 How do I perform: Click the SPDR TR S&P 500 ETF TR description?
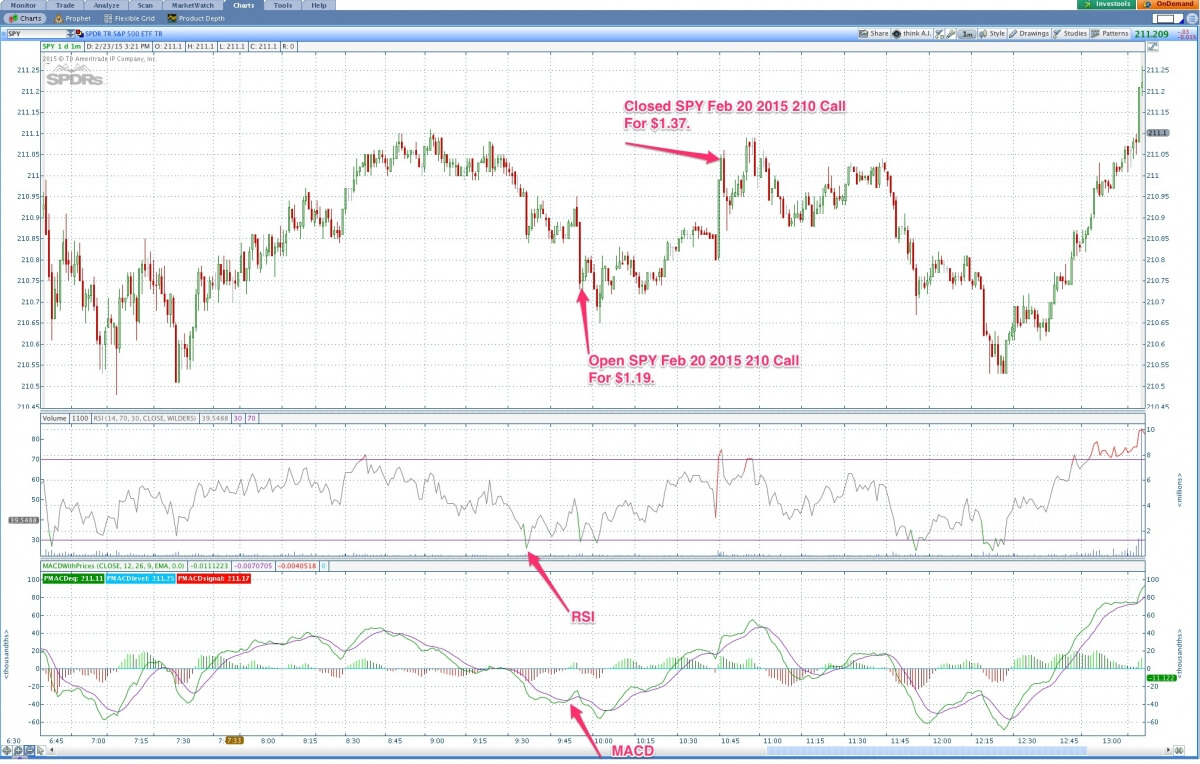[124, 34]
